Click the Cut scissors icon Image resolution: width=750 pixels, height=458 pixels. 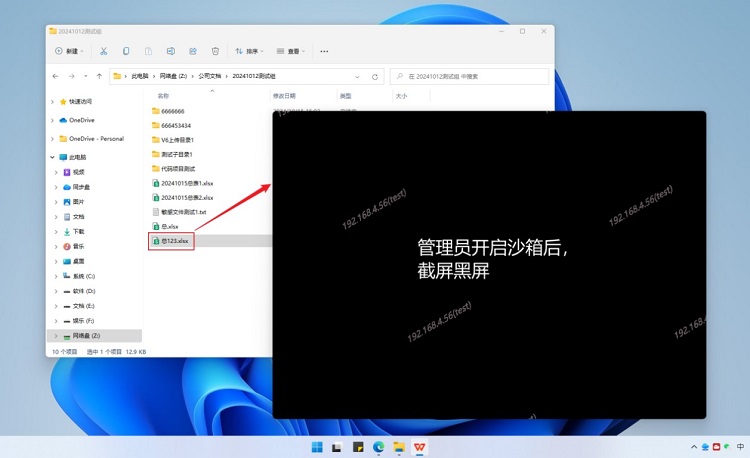[x=103, y=51]
